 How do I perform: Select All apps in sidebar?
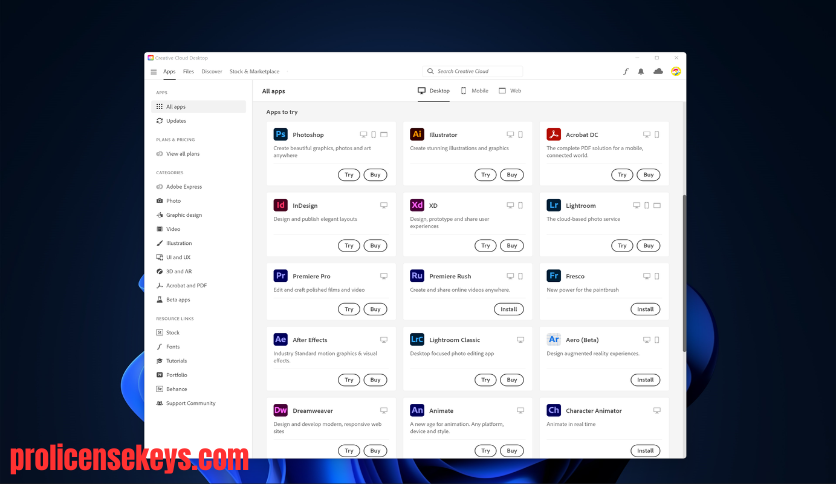click(x=198, y=107)
